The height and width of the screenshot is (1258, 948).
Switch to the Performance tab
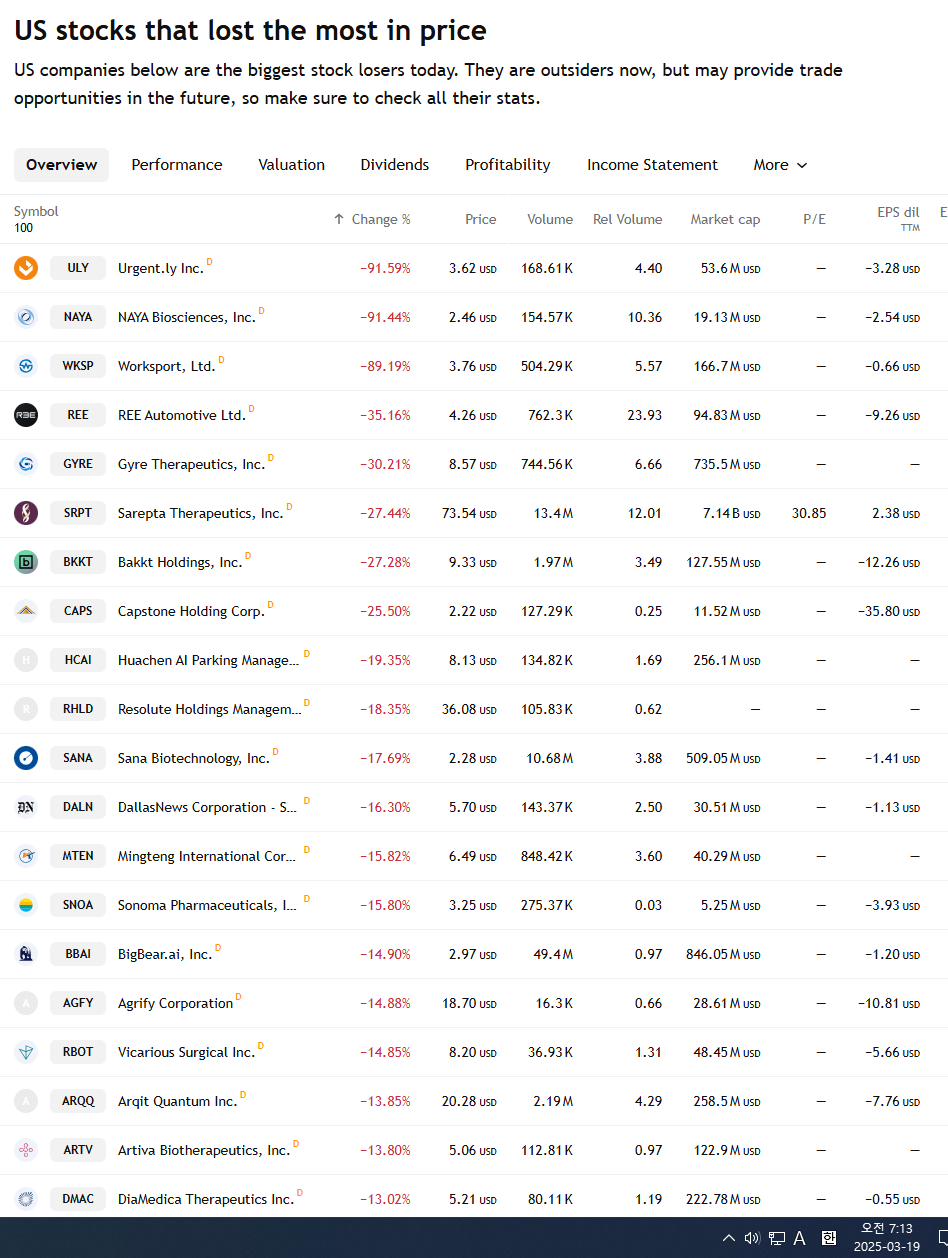click(177, 165)
